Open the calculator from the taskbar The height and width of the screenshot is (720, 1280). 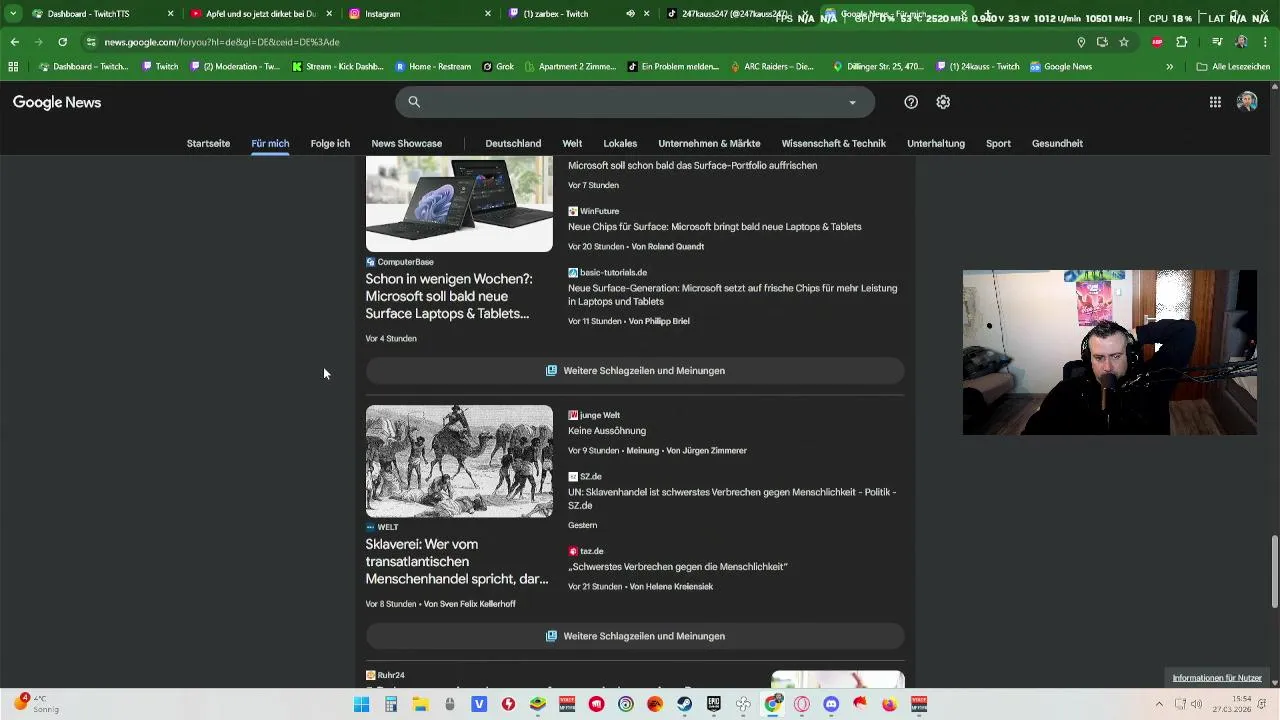(x=391, y=704)
